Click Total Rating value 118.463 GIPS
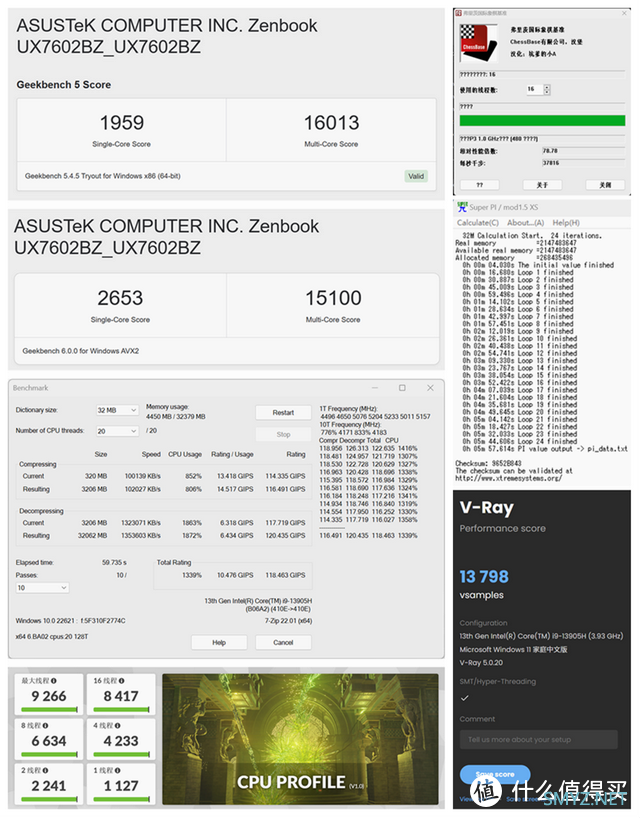The width and height of the screenshot is (640, 818). pos(285,575)
